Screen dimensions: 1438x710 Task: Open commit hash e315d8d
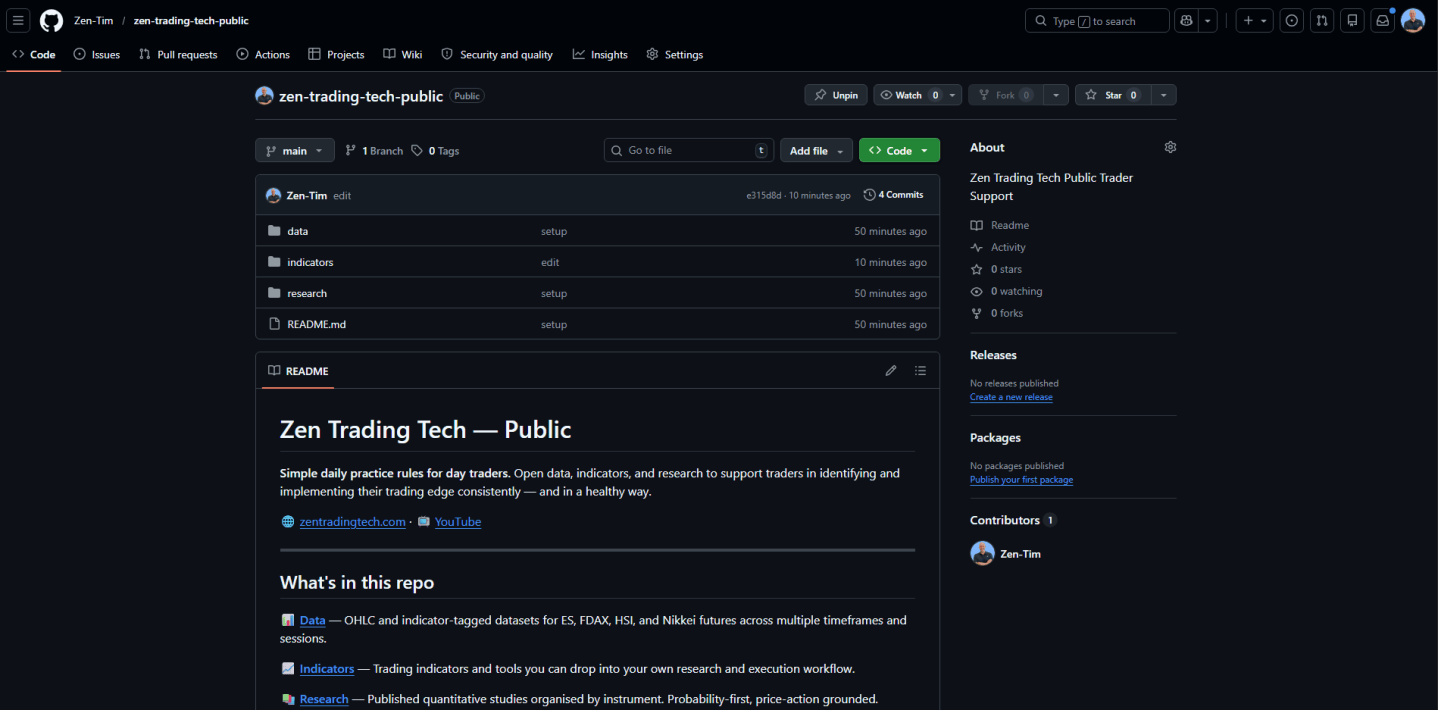764,196
